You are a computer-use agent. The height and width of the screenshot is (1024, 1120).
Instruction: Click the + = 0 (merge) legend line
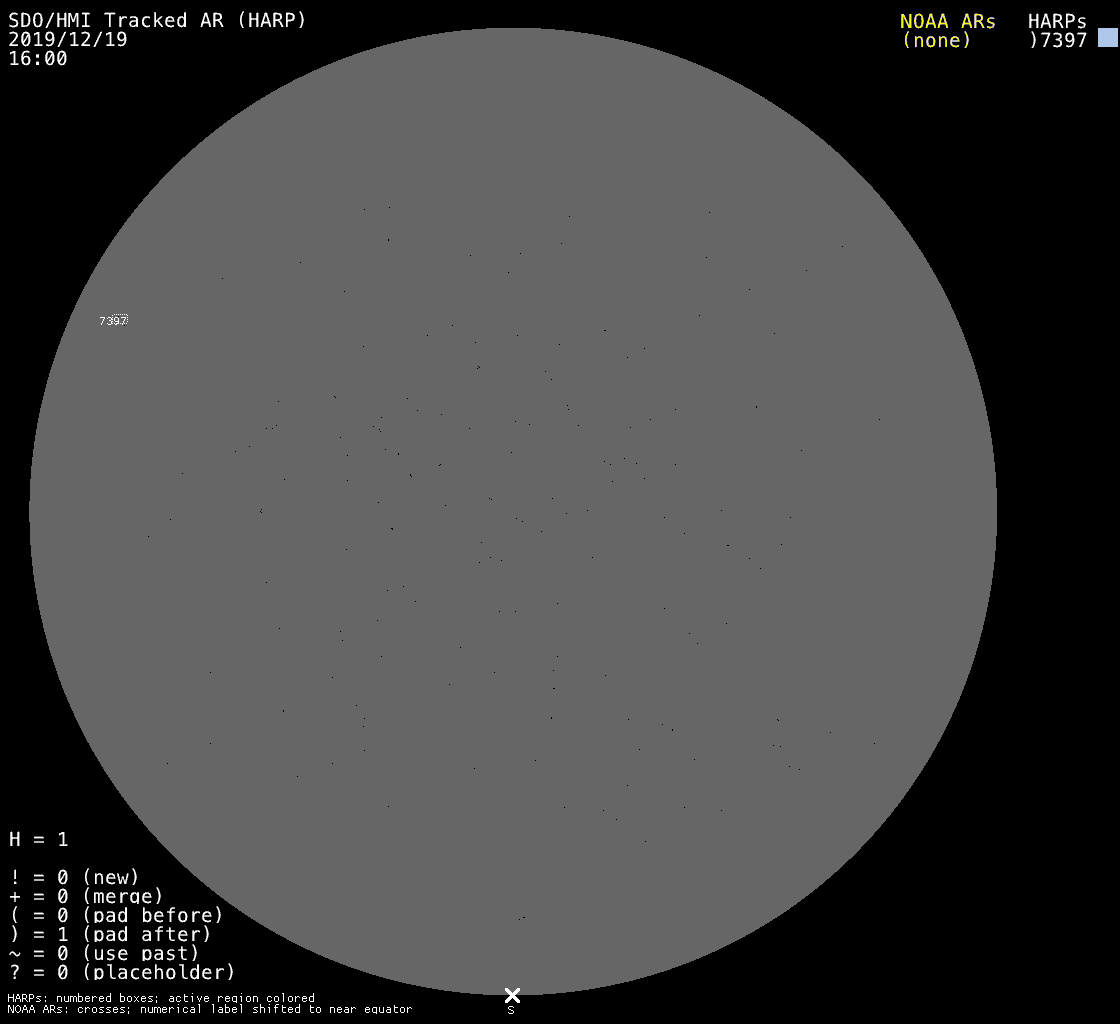click(x=86, y=896)
